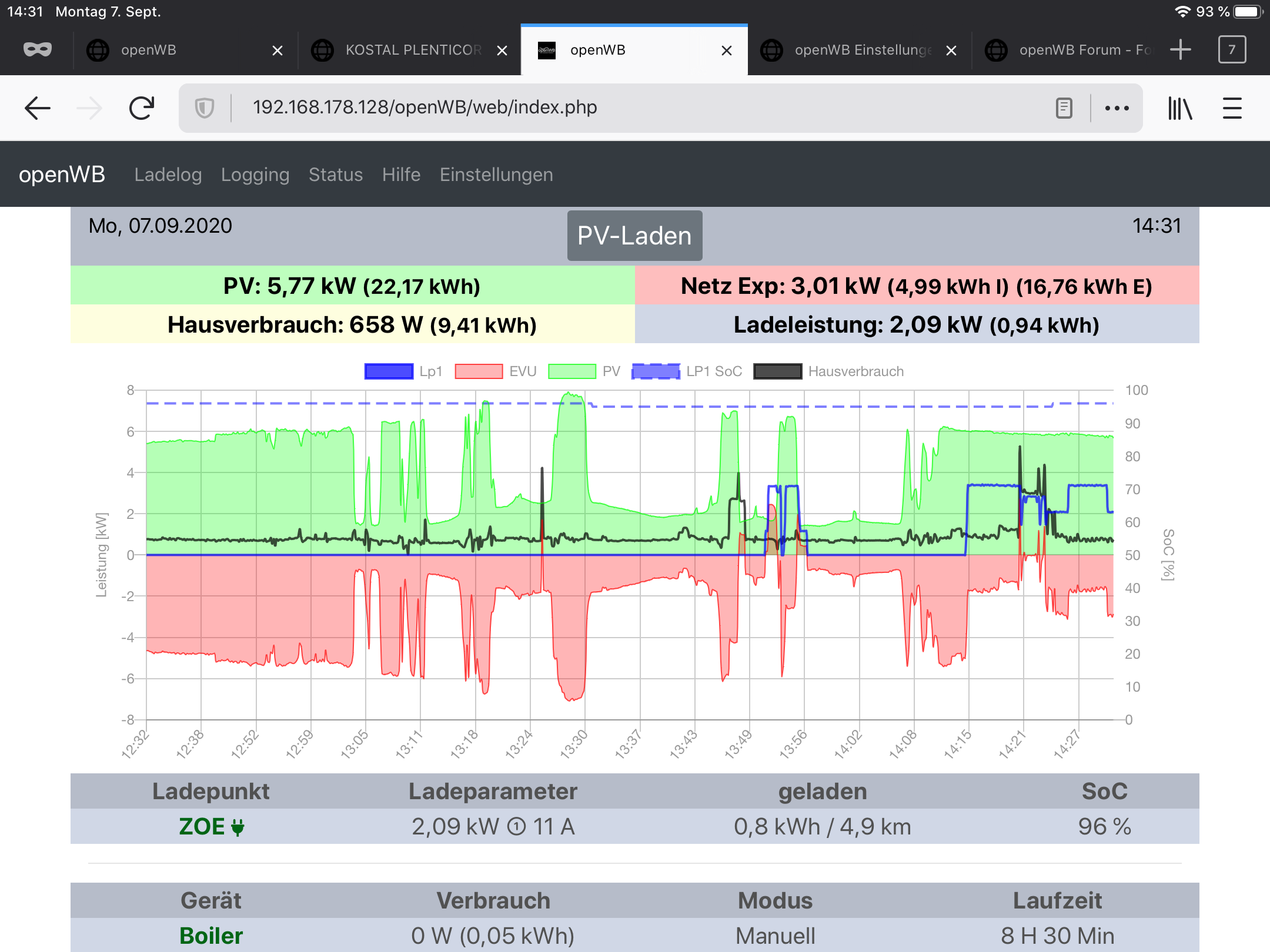Screen dimensions: 1270x952
Task: Toggle private browsing mask icon
Action: click(38, 50)
